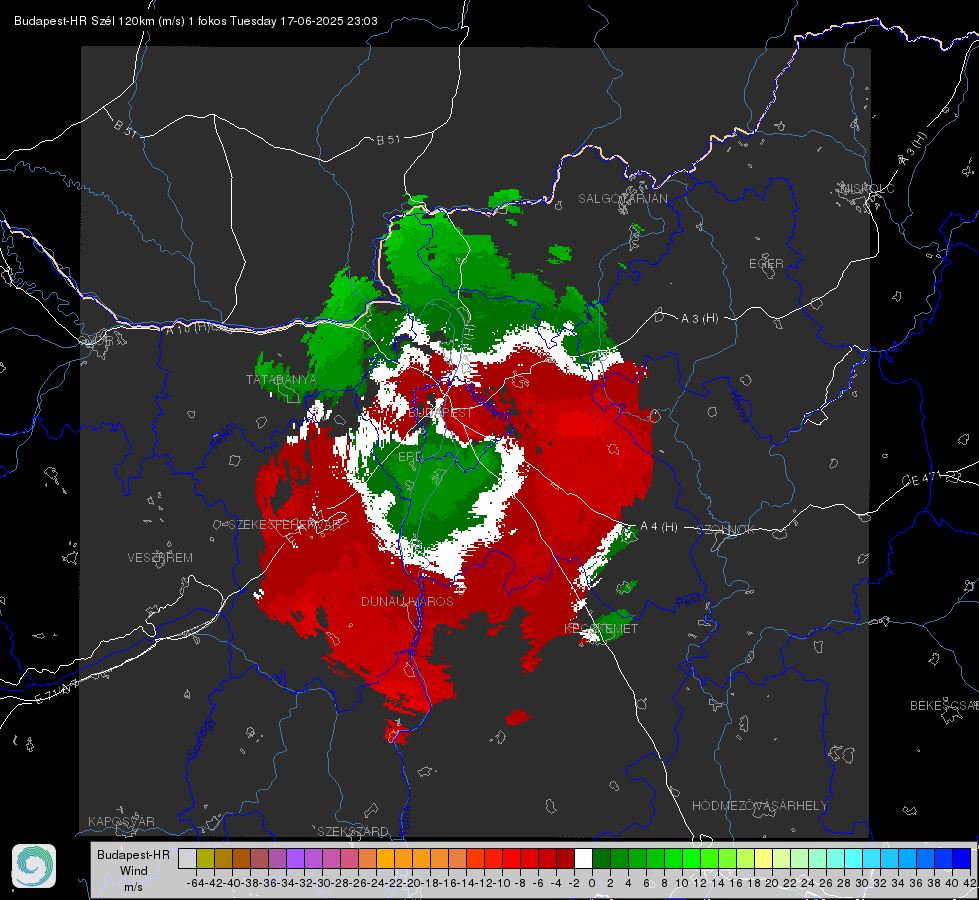Click the MISKOLC city label
979x900 pixels.
pyautogui.click(x=867, y=188)
